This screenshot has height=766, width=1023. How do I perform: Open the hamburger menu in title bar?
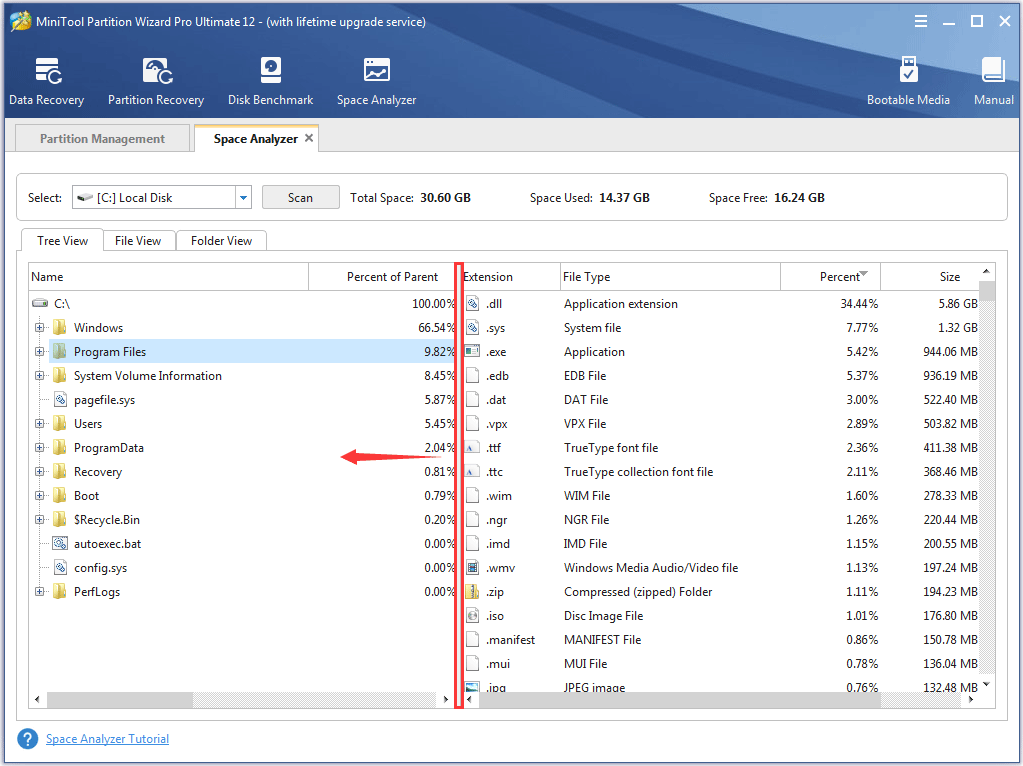click(920, 20)
